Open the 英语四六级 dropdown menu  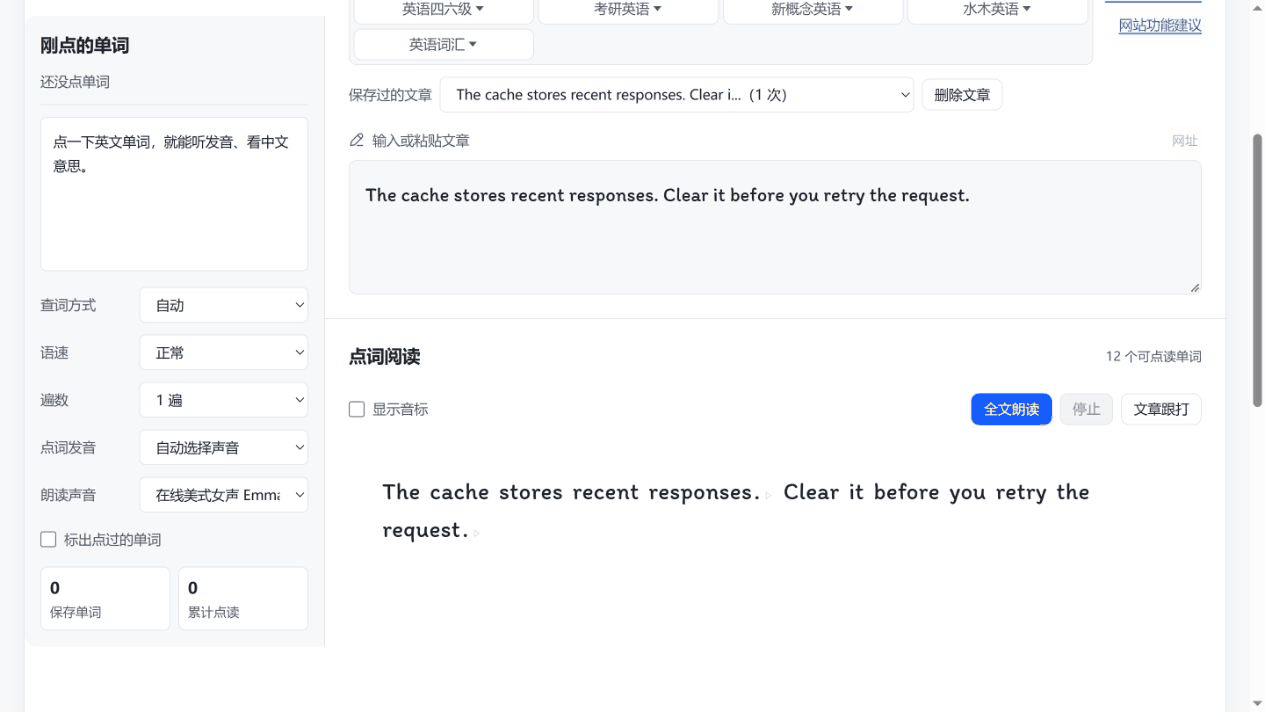[443, 10]
